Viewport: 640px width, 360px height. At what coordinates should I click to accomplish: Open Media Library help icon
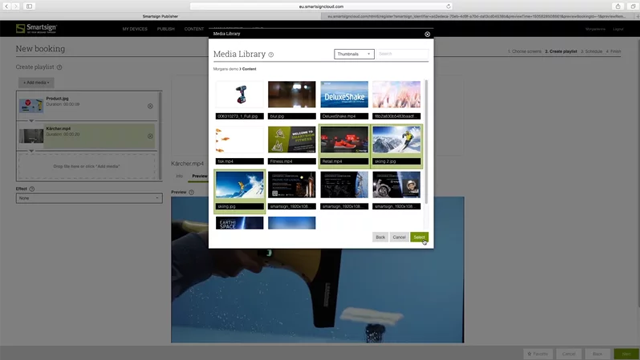[271, 55]
